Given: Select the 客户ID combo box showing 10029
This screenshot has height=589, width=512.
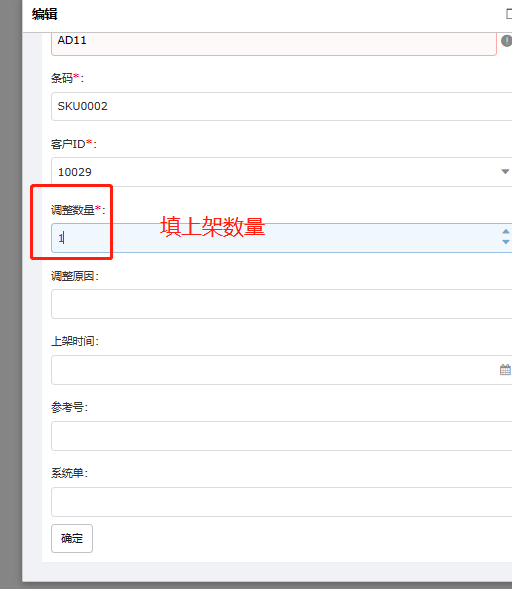Looking at the screenshot, I should point(281,172).
